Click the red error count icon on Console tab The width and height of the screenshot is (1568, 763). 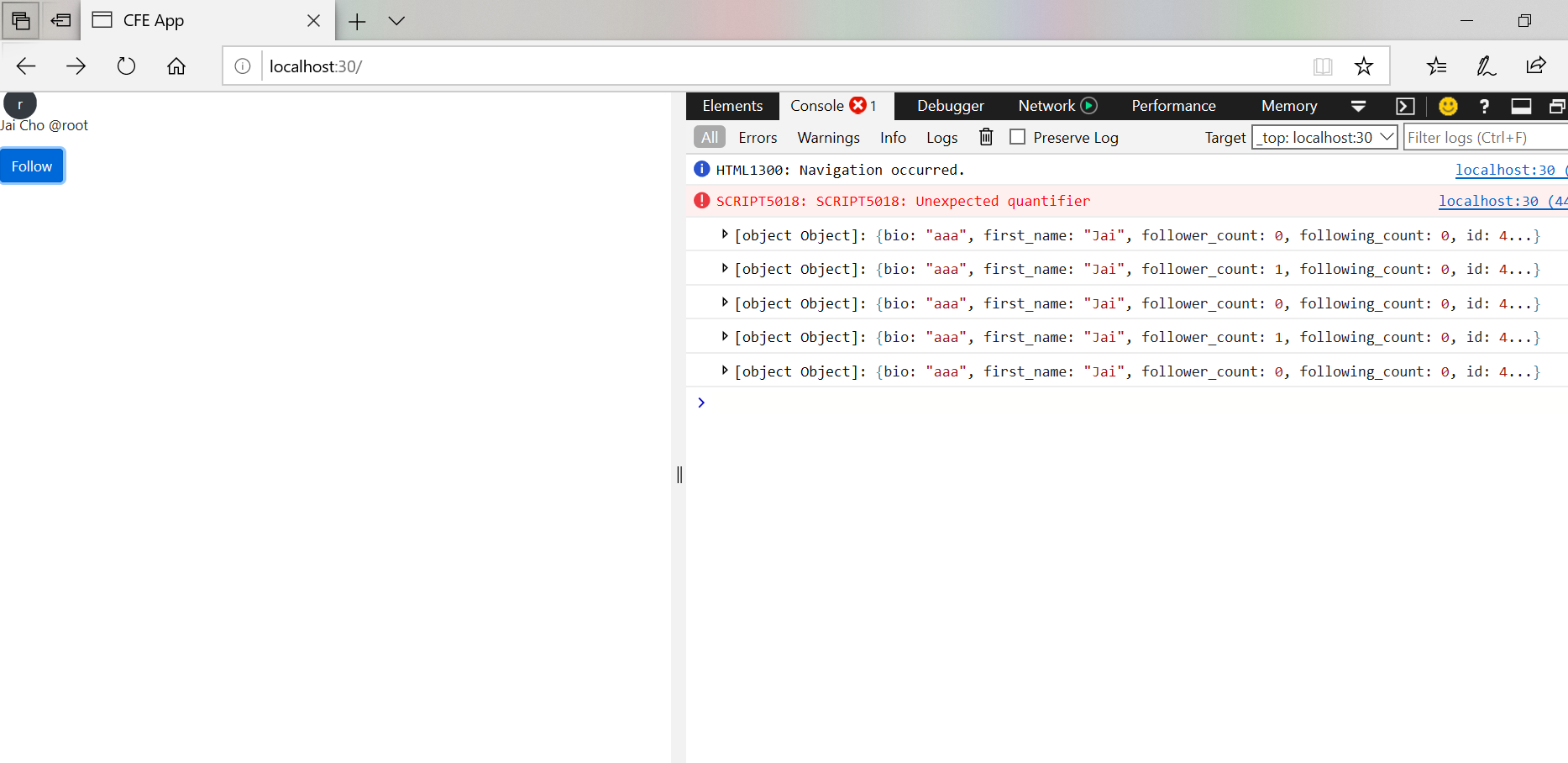(857, 105)
